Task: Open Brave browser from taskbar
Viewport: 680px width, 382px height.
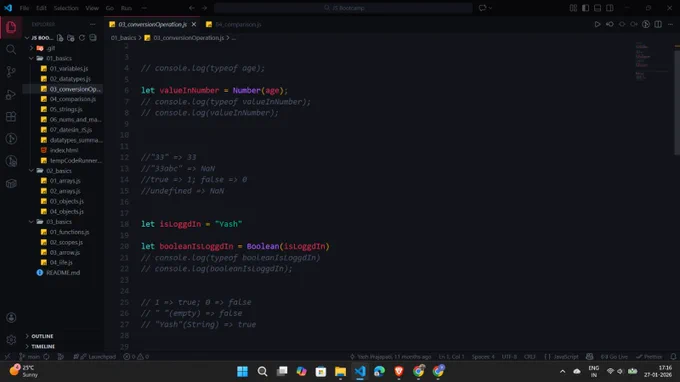Action: point(399,371)
